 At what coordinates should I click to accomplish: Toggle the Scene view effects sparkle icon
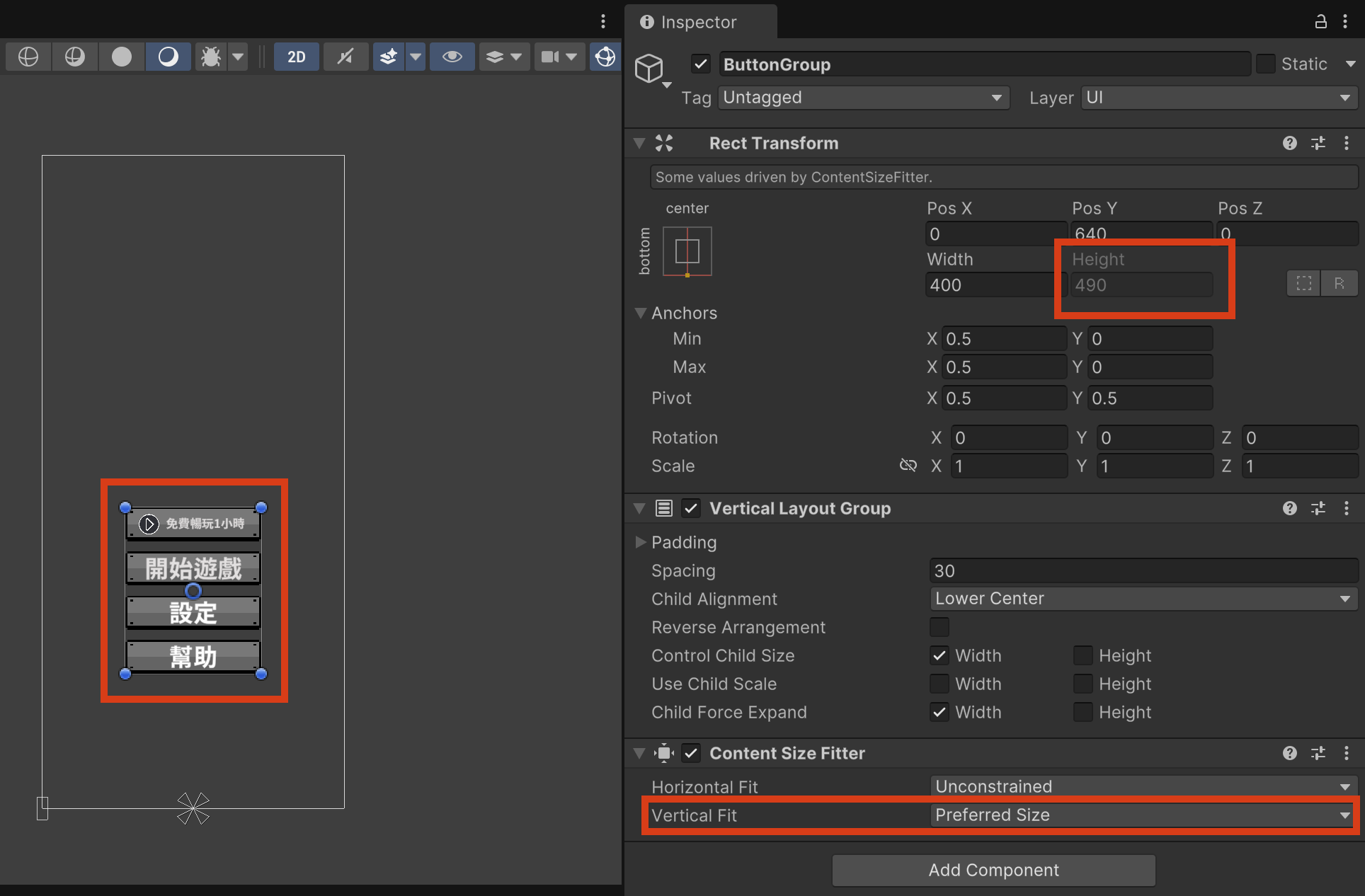click(389, 57)
